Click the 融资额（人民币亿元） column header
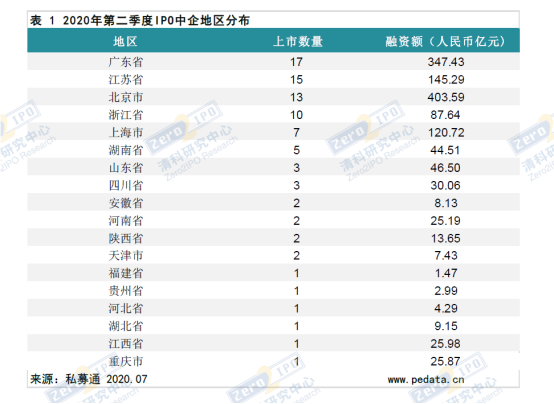Image resolution: width=554 pixels, height=404 pixels. [x=446, y=42]
